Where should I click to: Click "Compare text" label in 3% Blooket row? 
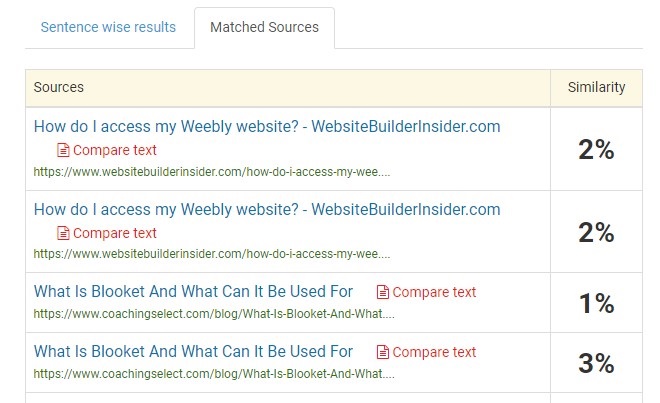pyautogui.click(x=434, y=352)
